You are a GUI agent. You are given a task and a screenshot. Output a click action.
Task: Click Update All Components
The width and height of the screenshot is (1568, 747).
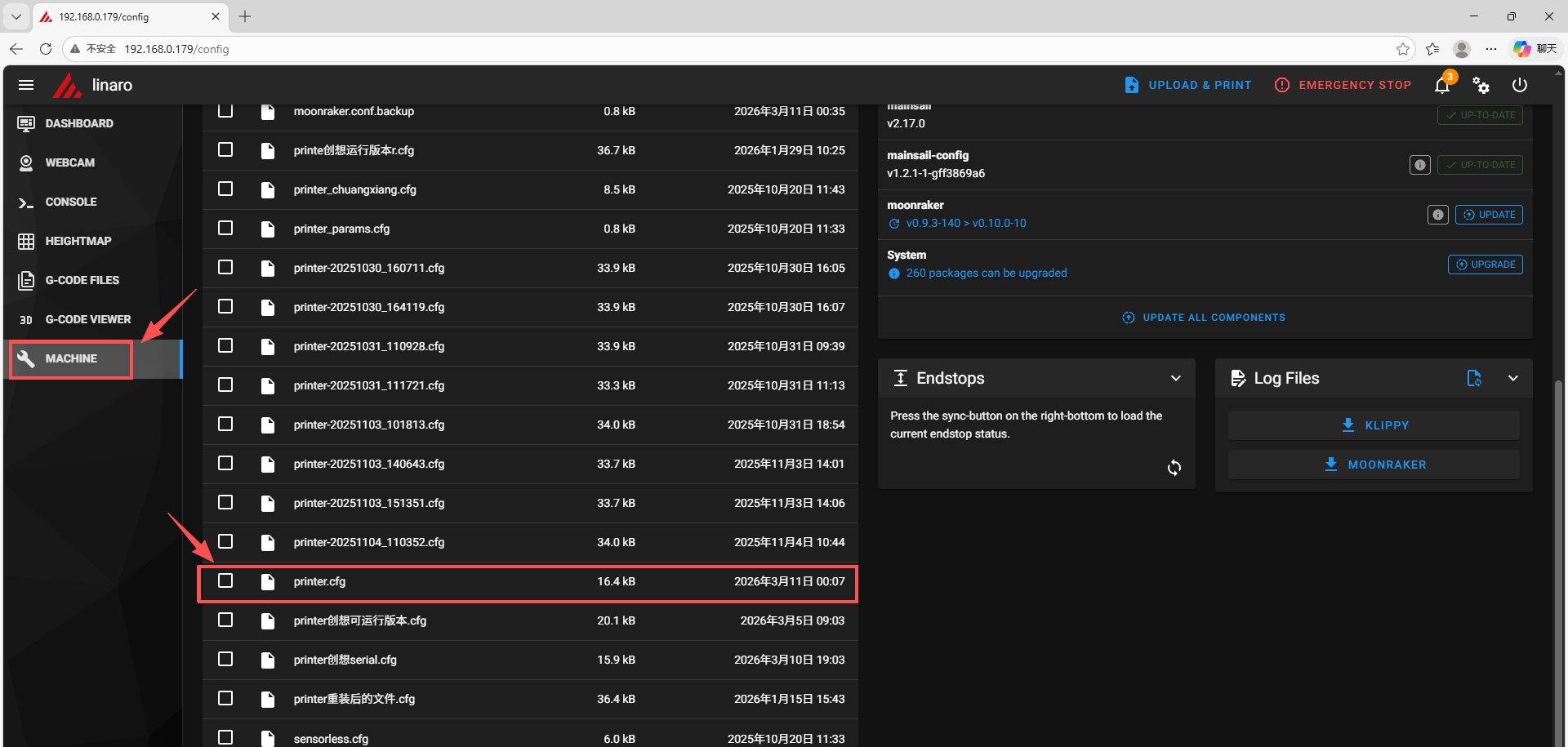point(1204,318)
